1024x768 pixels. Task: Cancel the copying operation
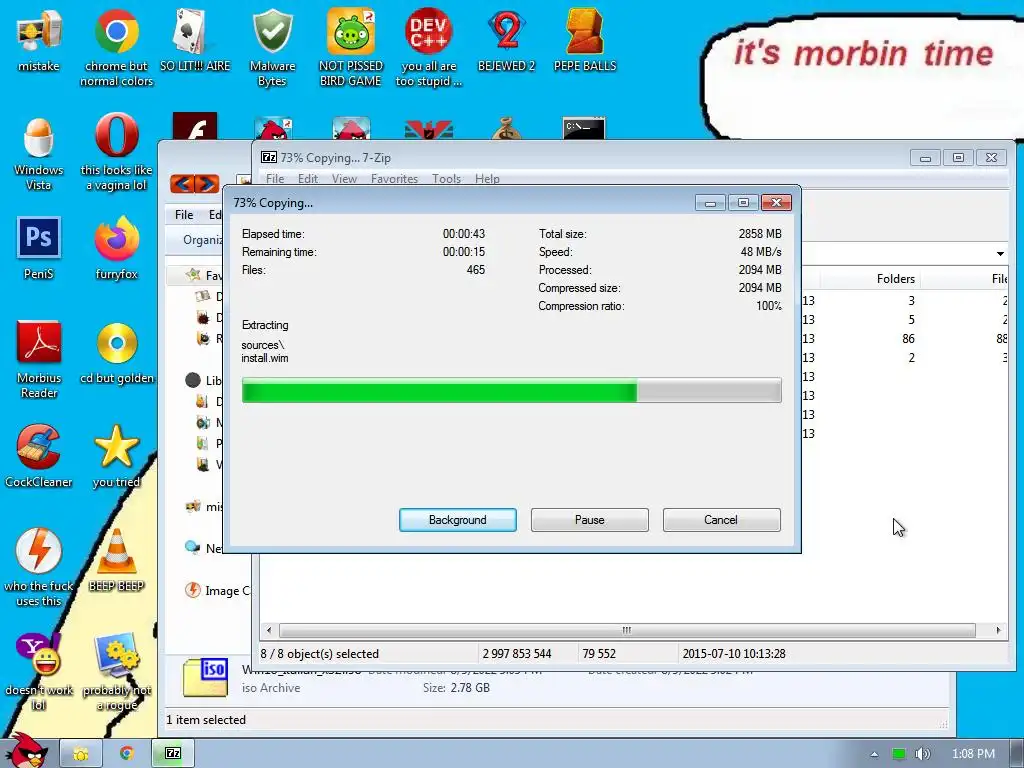coord(721,520)
